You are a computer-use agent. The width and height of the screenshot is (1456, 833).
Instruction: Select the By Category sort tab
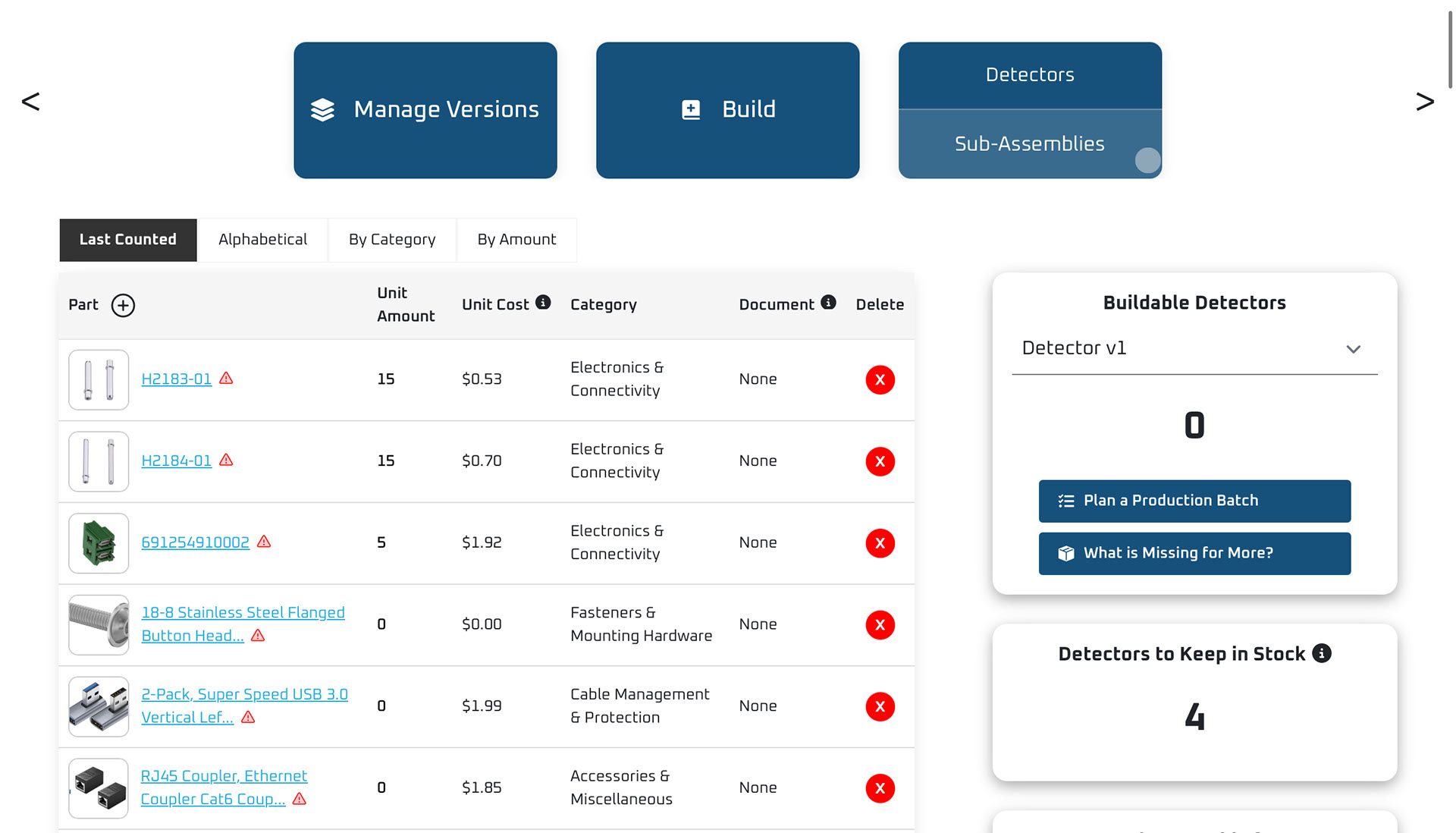[392, 240]
